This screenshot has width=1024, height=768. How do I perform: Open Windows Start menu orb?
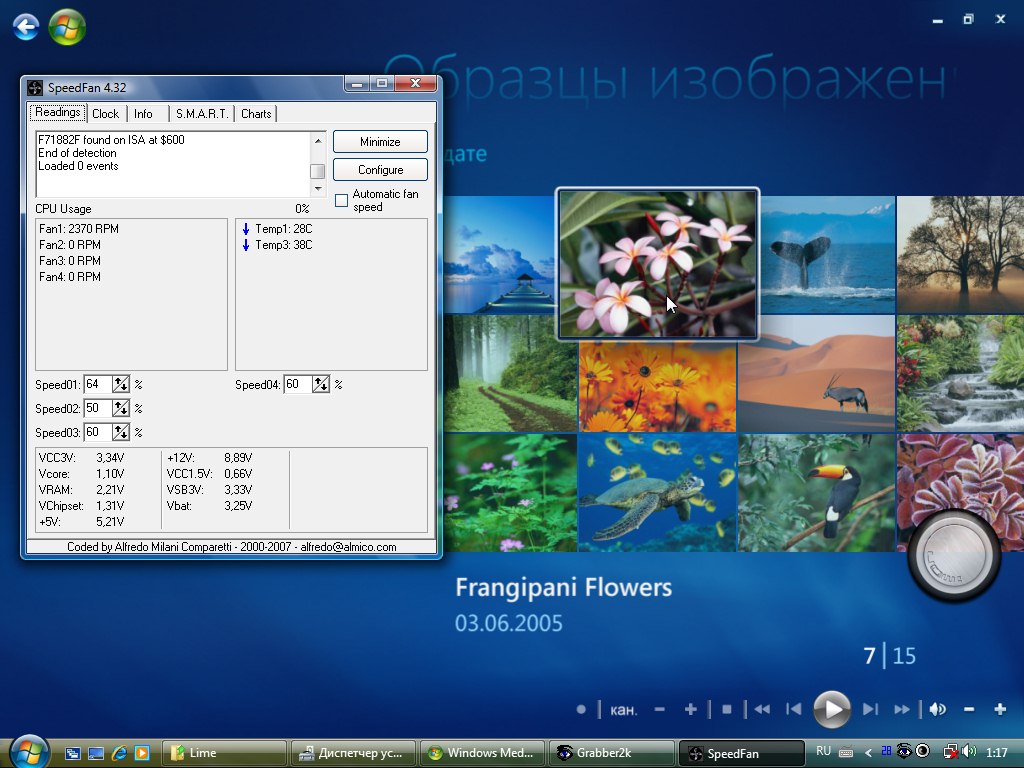tap(29, 752)
